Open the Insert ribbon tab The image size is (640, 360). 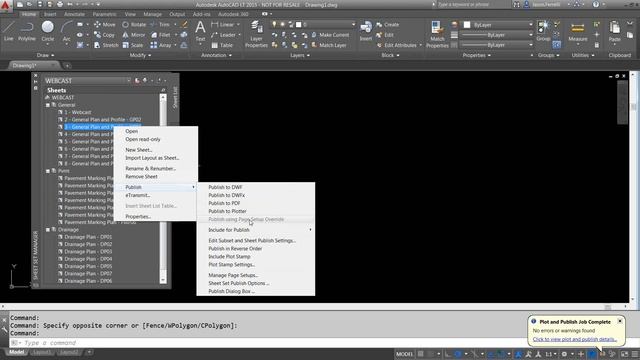tap(50, 14)
